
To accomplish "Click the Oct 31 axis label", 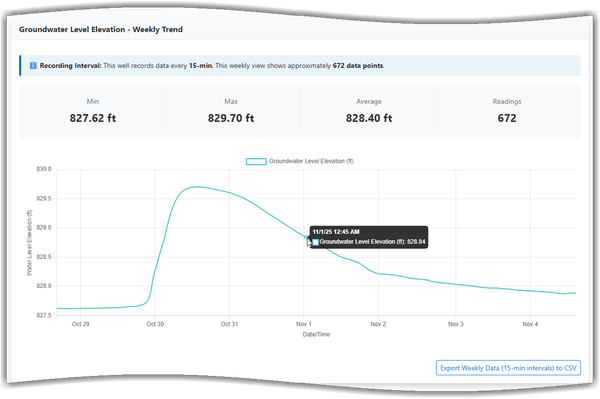I will tap(229, 324).
